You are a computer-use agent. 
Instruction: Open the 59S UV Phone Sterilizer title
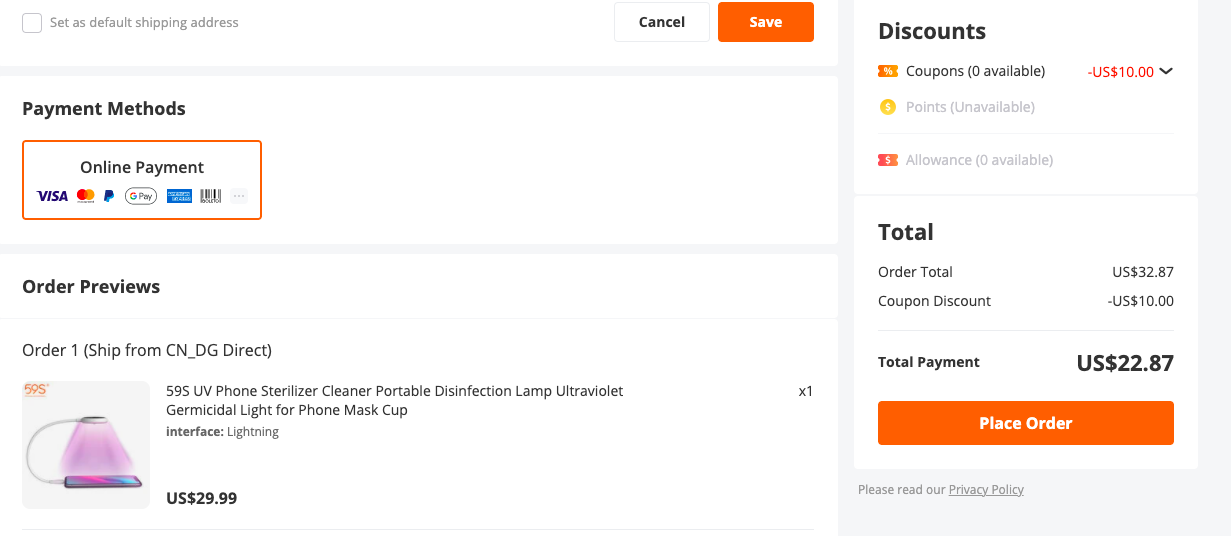tap(394, 400)
